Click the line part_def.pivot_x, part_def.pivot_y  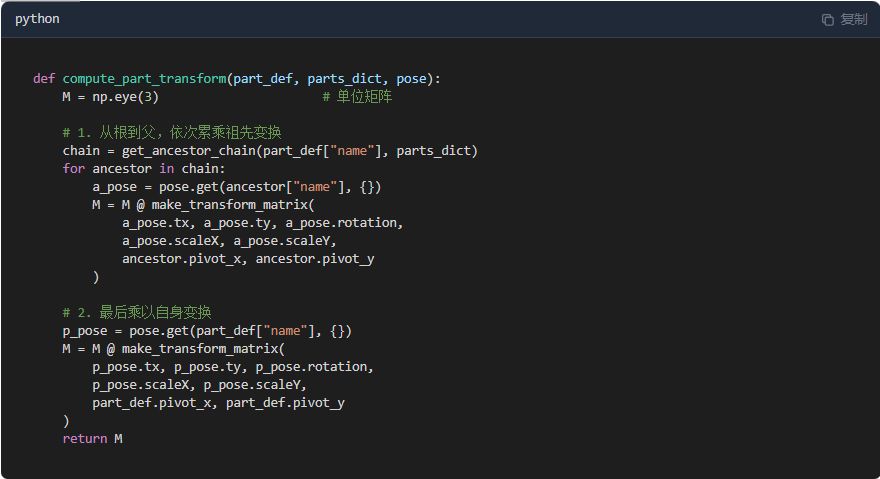click(218, 403)
